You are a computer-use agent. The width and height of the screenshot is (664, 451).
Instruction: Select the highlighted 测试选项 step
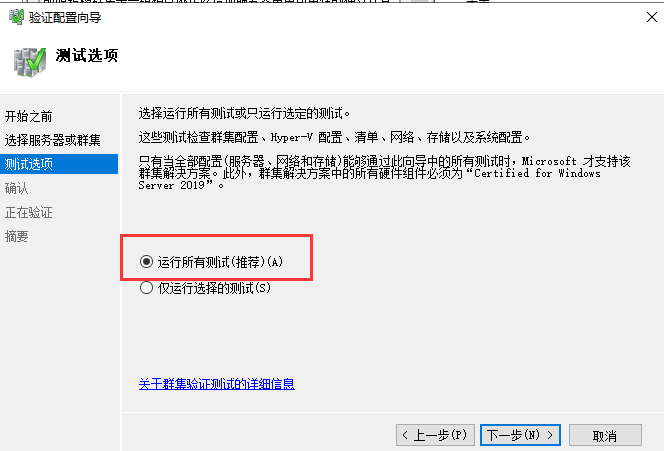59,164
